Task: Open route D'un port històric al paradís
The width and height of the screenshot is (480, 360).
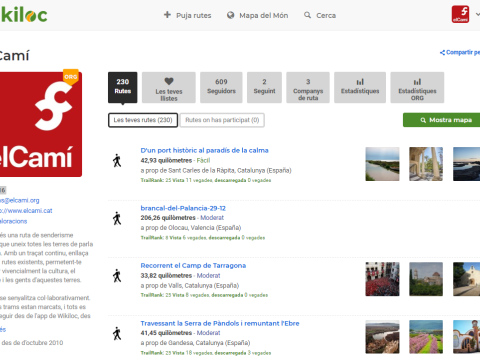Action: coord(204,150)
